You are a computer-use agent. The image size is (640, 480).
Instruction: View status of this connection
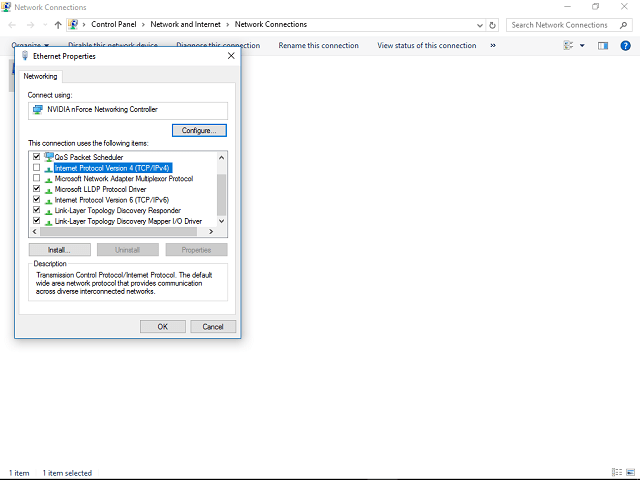pyautogui.click(x=427, y=45)
